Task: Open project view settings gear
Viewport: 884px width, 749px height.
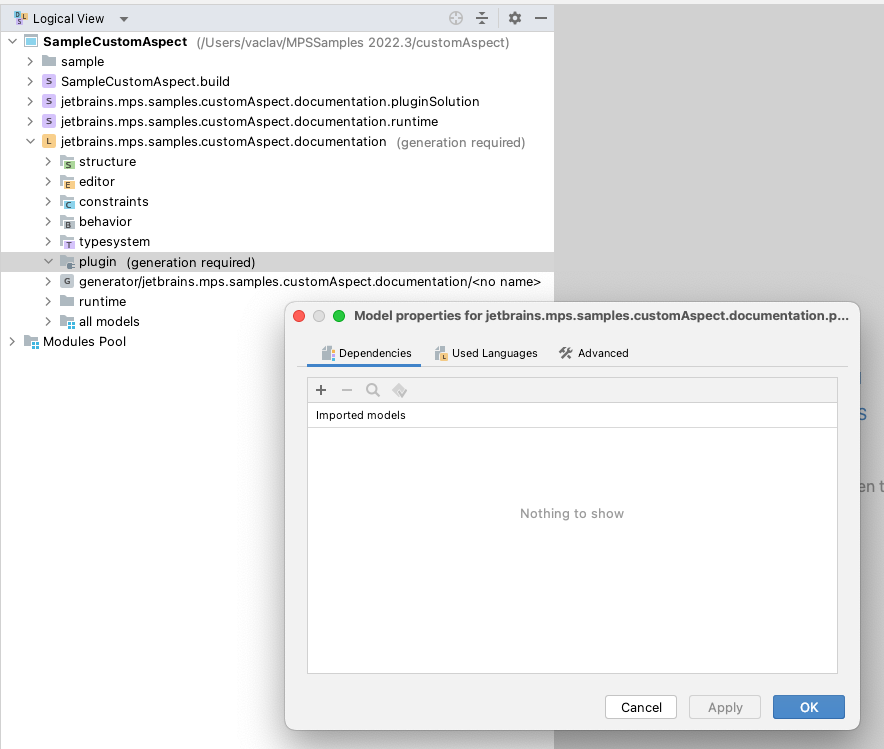Action: click(x=515, y=18)
